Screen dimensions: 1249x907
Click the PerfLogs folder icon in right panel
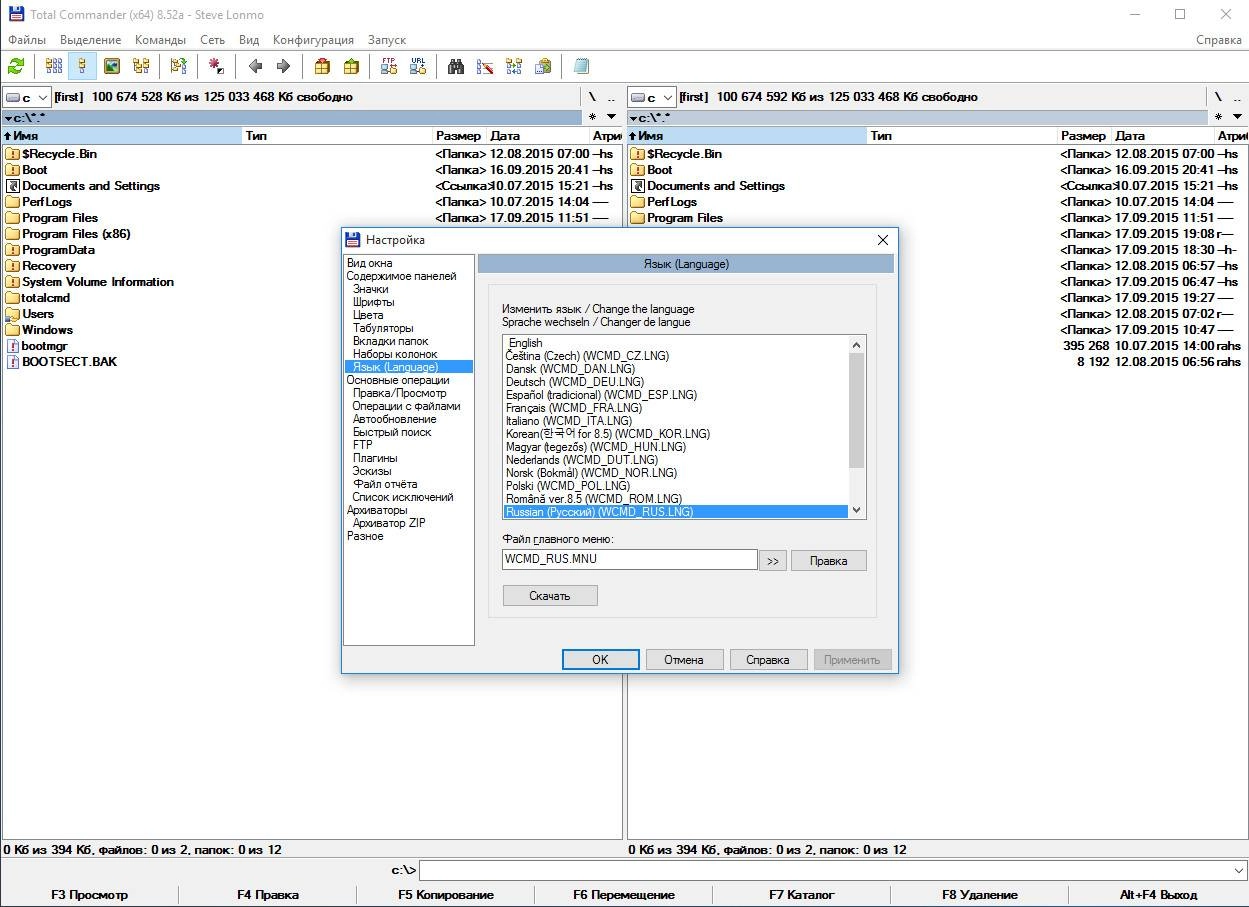[x=637, y=202]
